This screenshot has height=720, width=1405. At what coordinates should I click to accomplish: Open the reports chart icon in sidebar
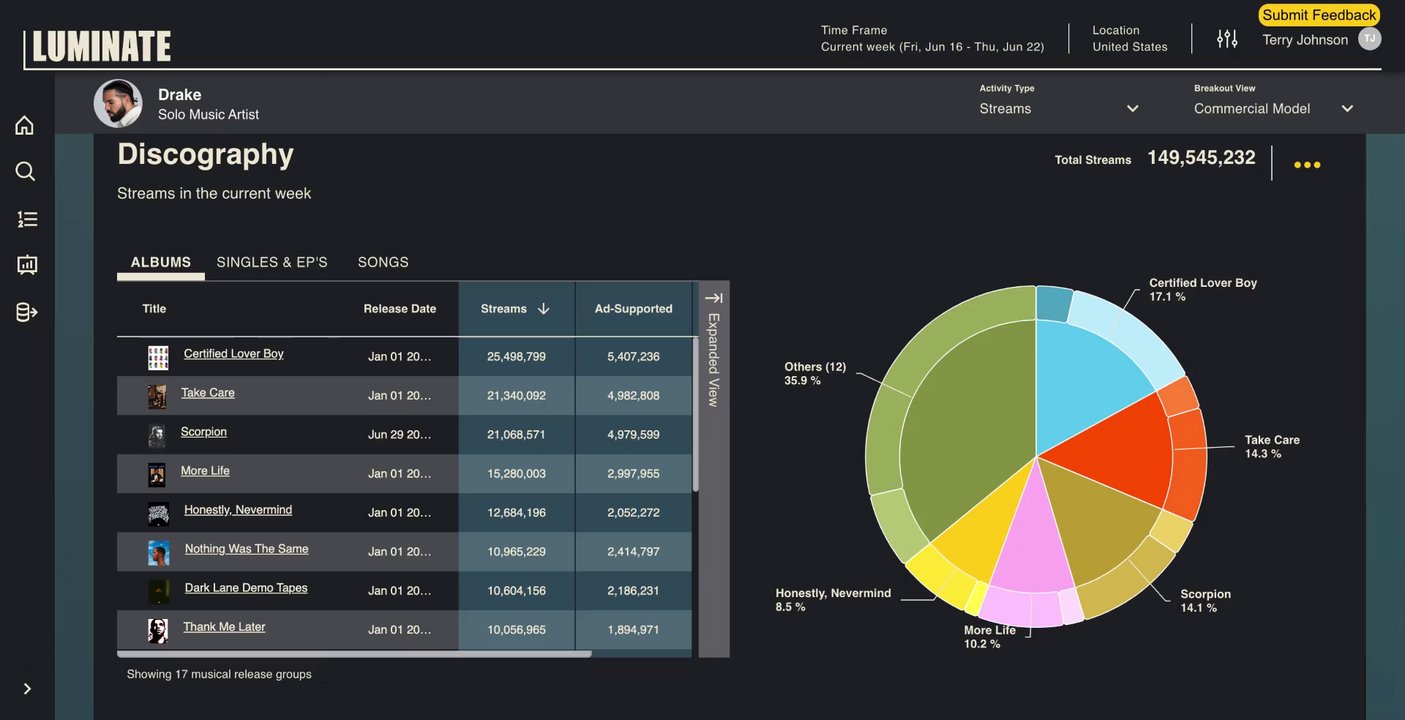(27, 265)
